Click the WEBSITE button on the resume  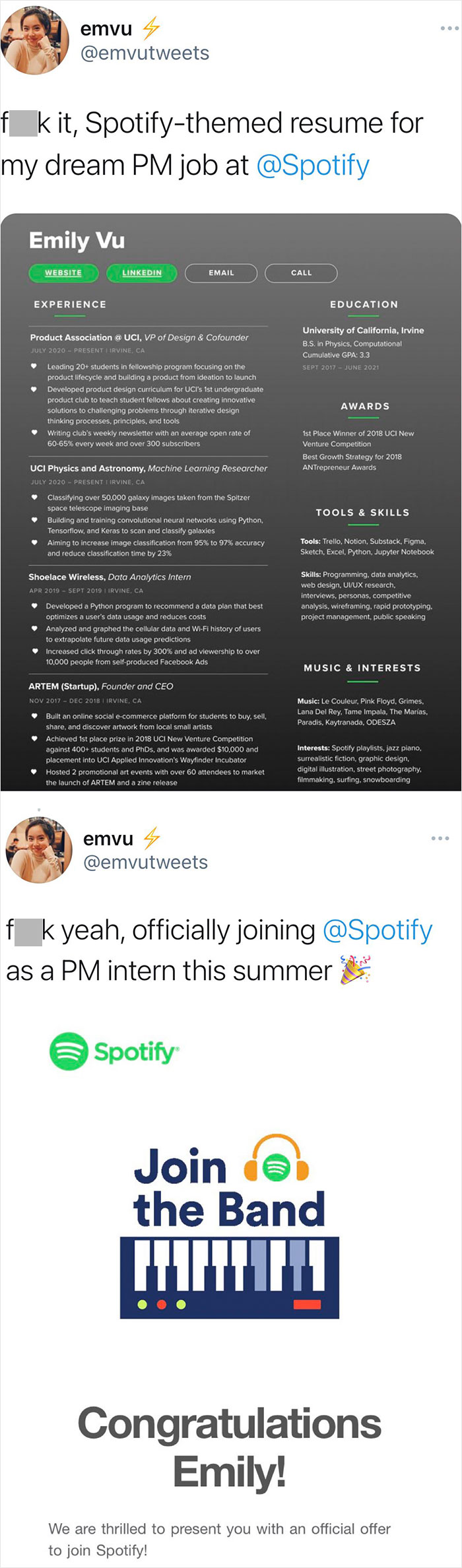point(63,273)
